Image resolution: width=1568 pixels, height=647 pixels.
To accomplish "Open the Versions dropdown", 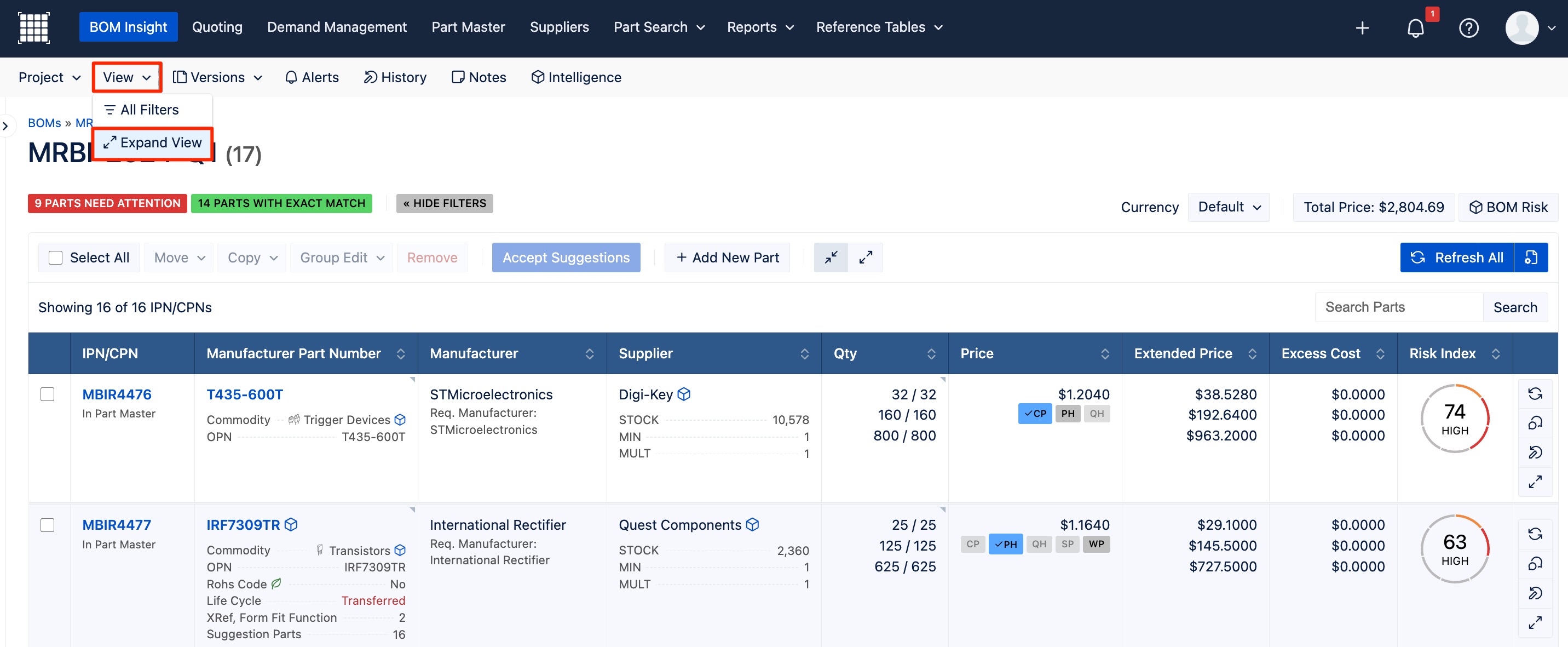I will 217,77.
